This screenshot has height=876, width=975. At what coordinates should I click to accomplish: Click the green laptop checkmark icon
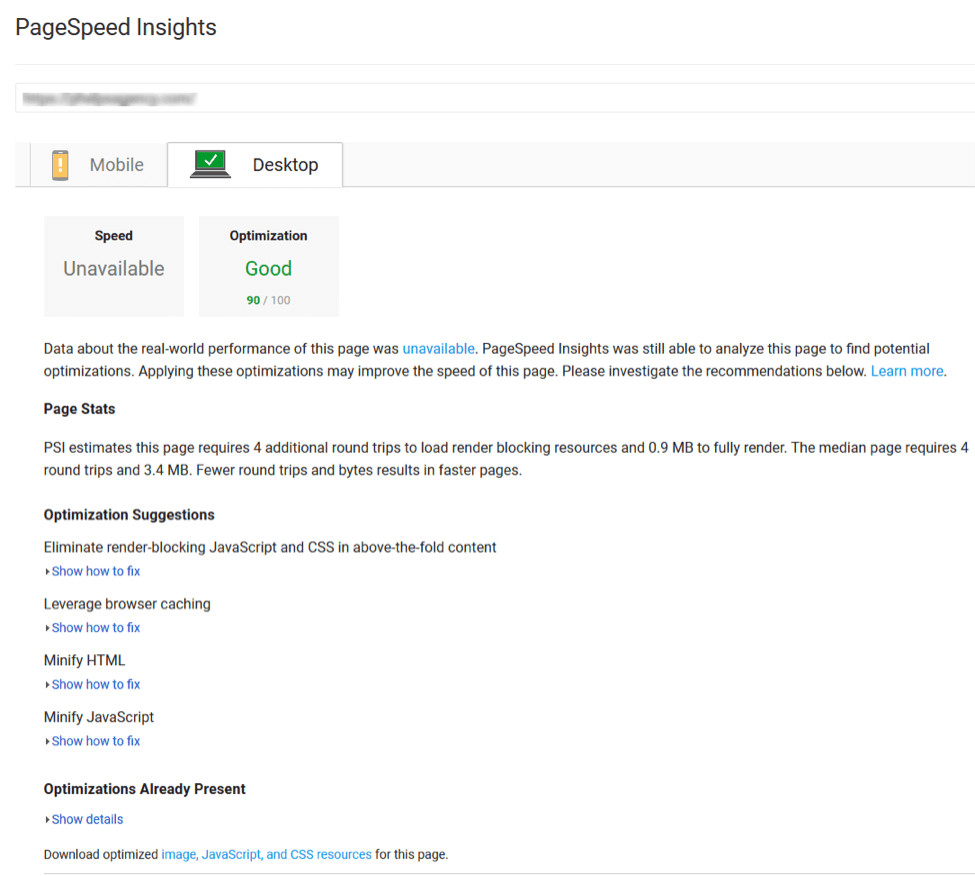(x=210, y=164)
